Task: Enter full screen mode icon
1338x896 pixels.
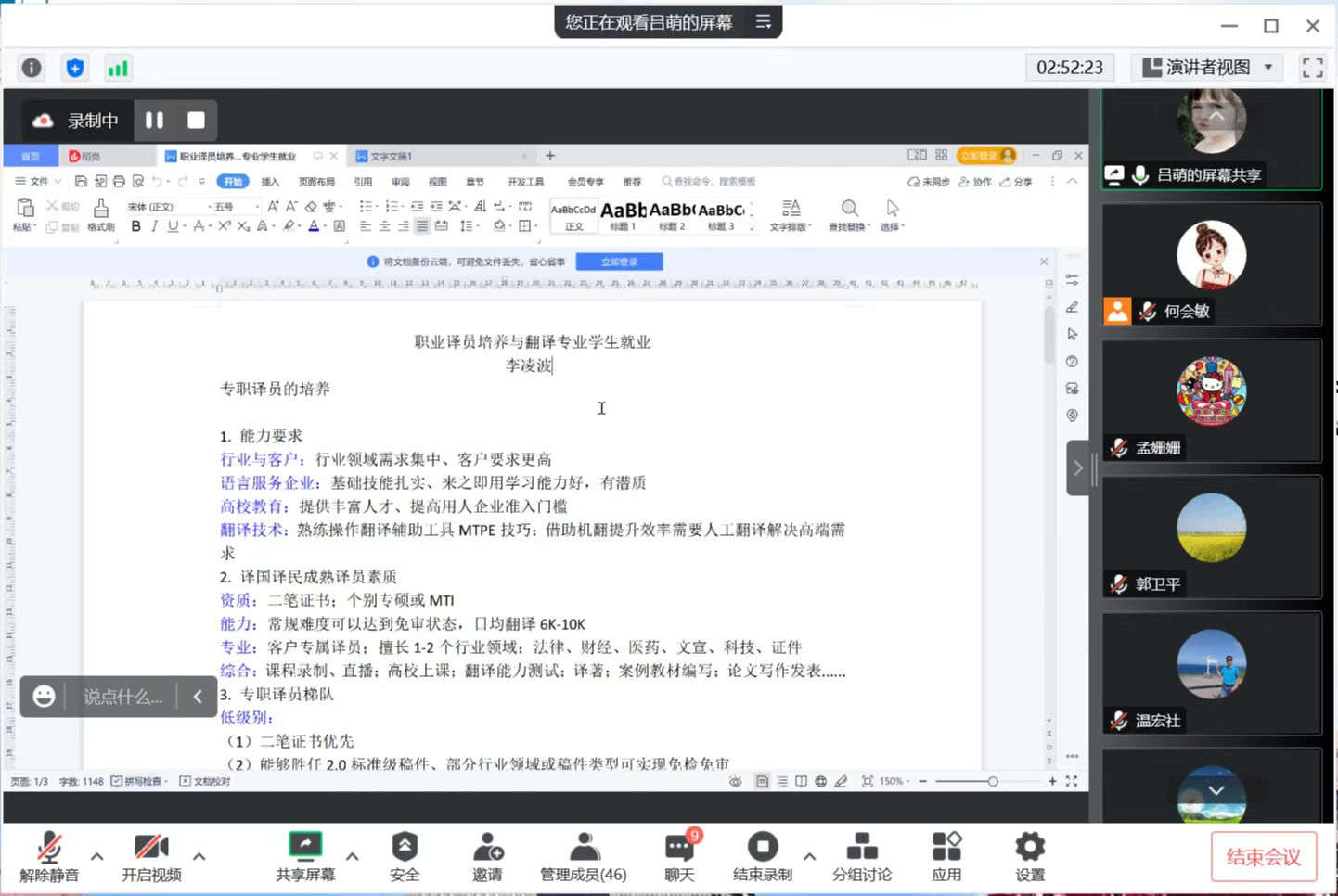Action: 1312,68
